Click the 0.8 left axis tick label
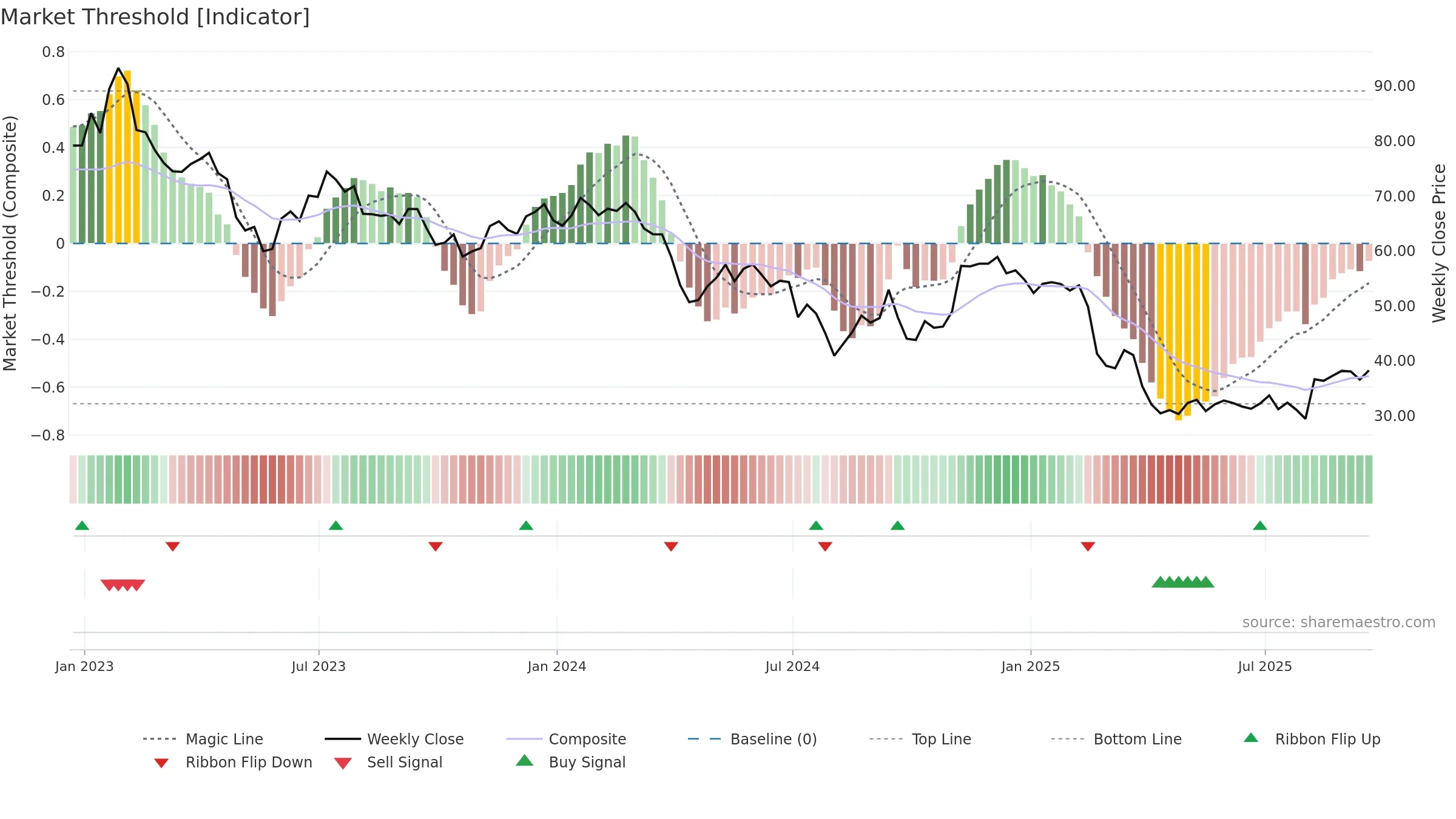Screen dimensions: 1456x819 (x=53, y=52)
